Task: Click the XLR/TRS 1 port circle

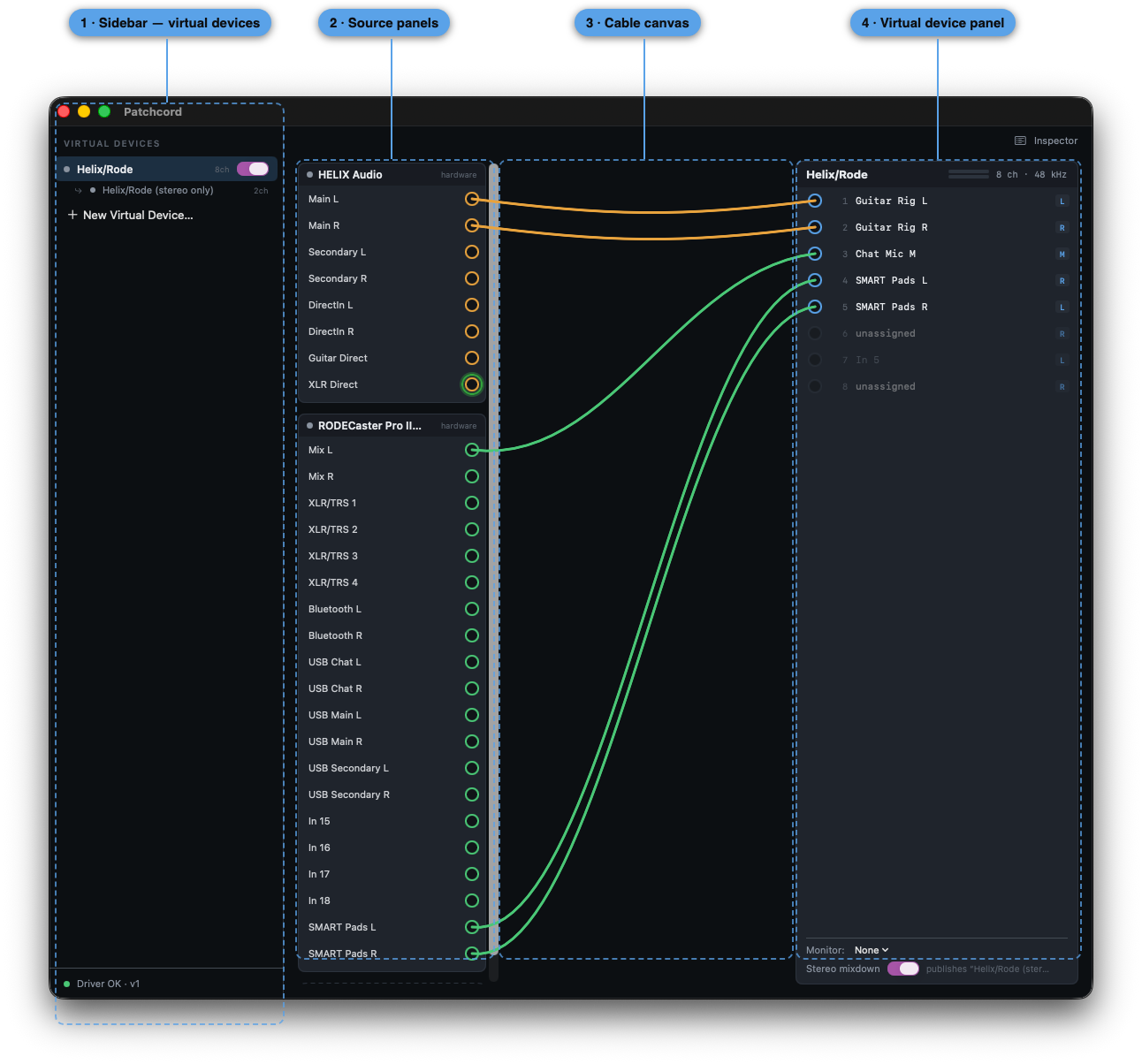Action: click(x=472, y=503)
